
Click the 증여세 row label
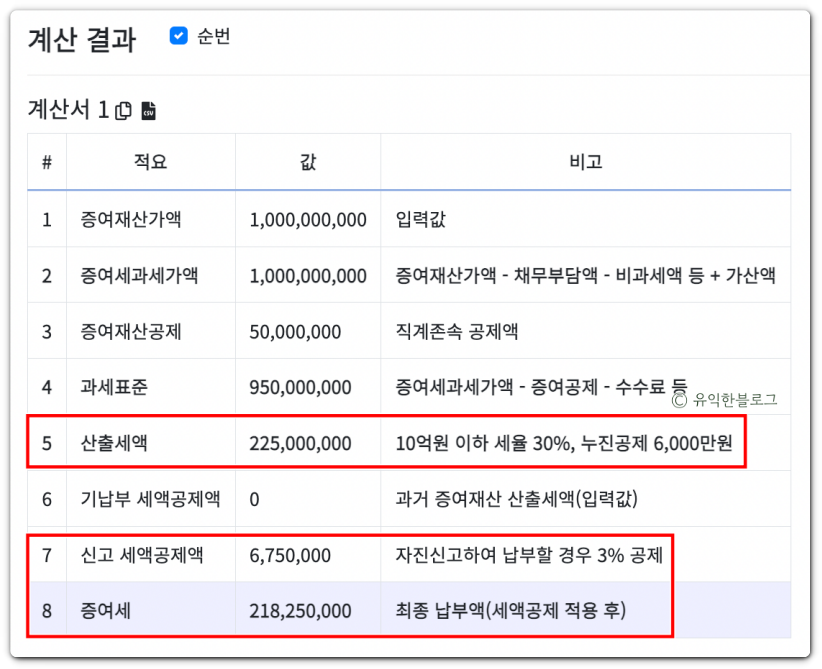(x=105, y=611)
